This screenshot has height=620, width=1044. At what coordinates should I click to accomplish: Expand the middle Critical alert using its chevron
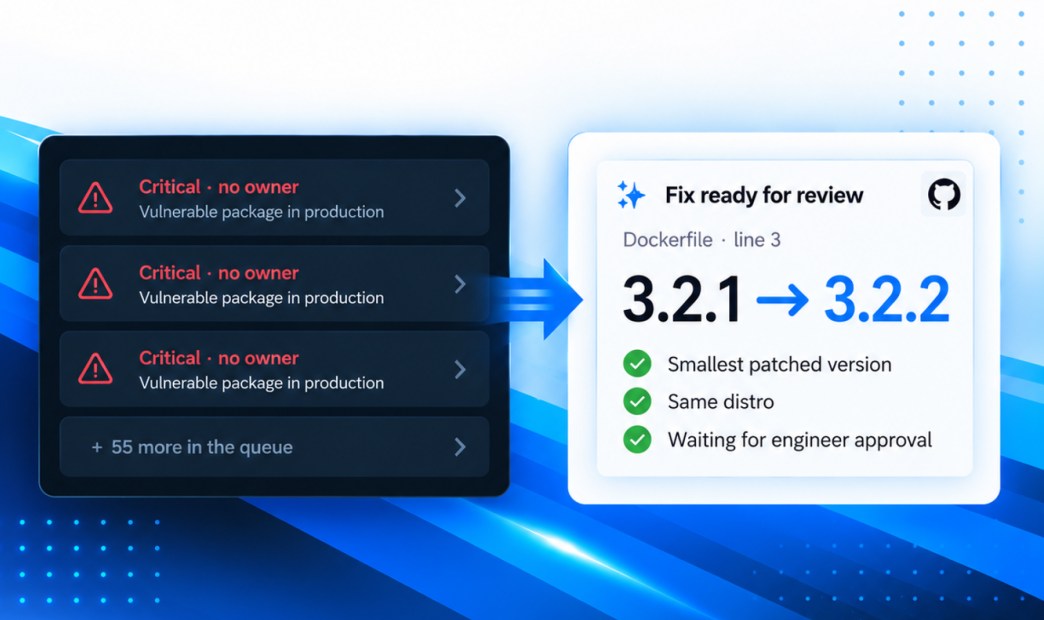tap(459, 284)
